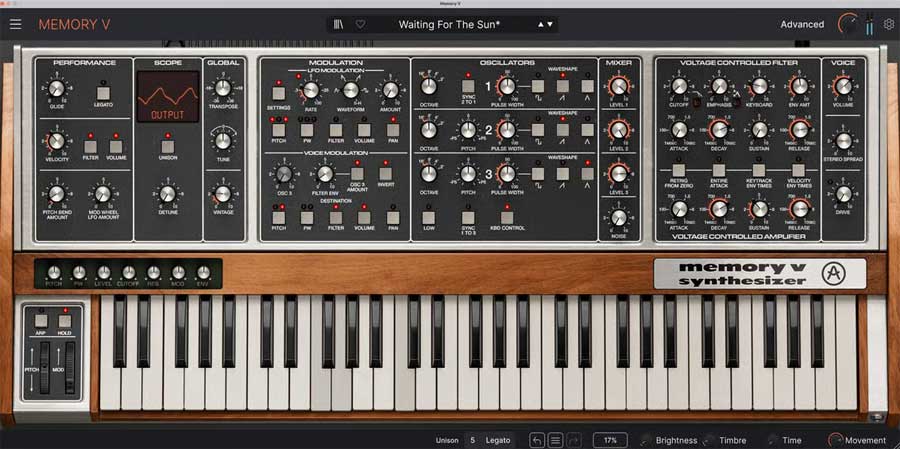Open the Legato mode selector in bottom bar
900x449 pixels.
(498, 440)
